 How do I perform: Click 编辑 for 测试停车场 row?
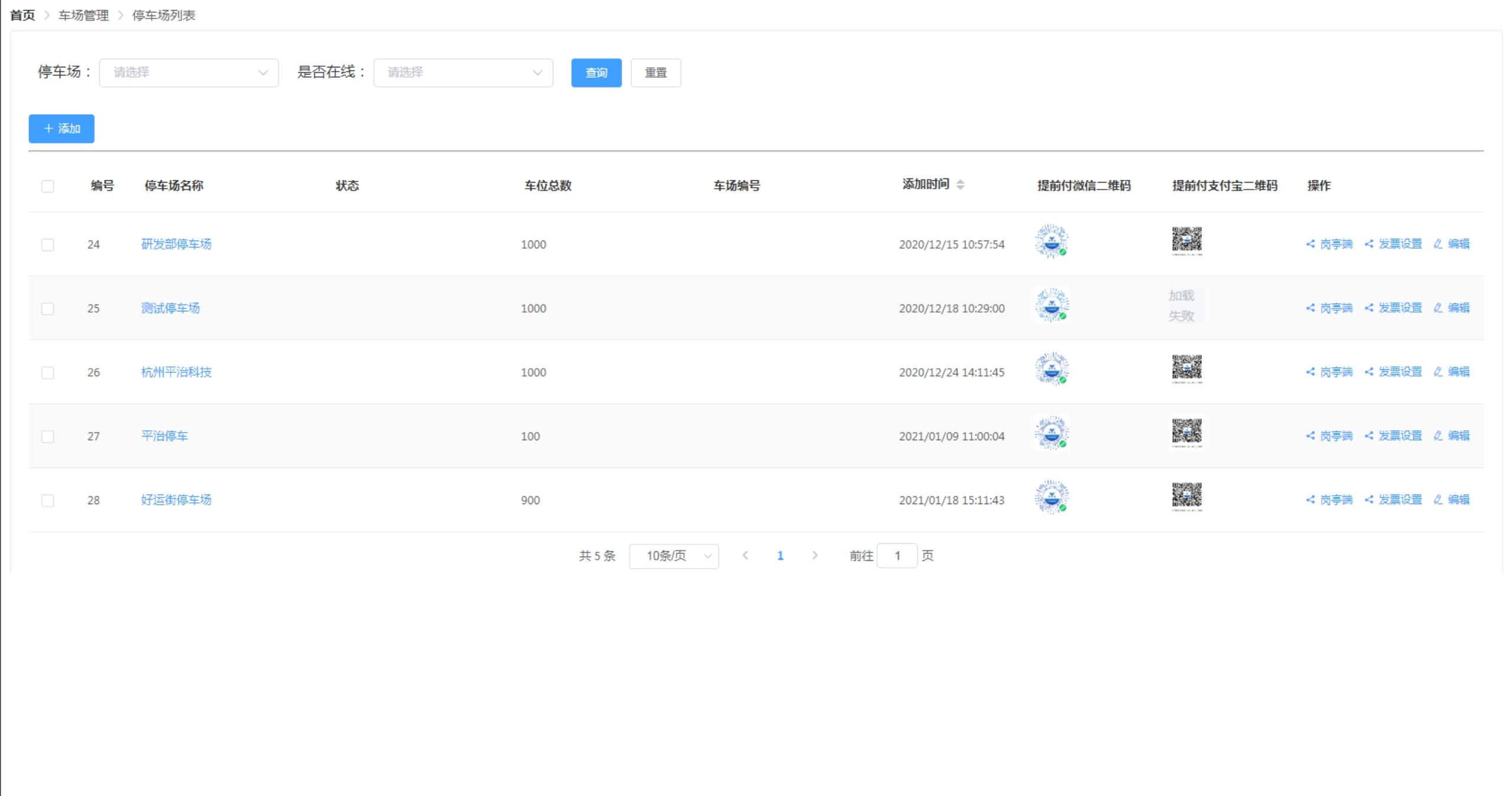(1452, 308)
